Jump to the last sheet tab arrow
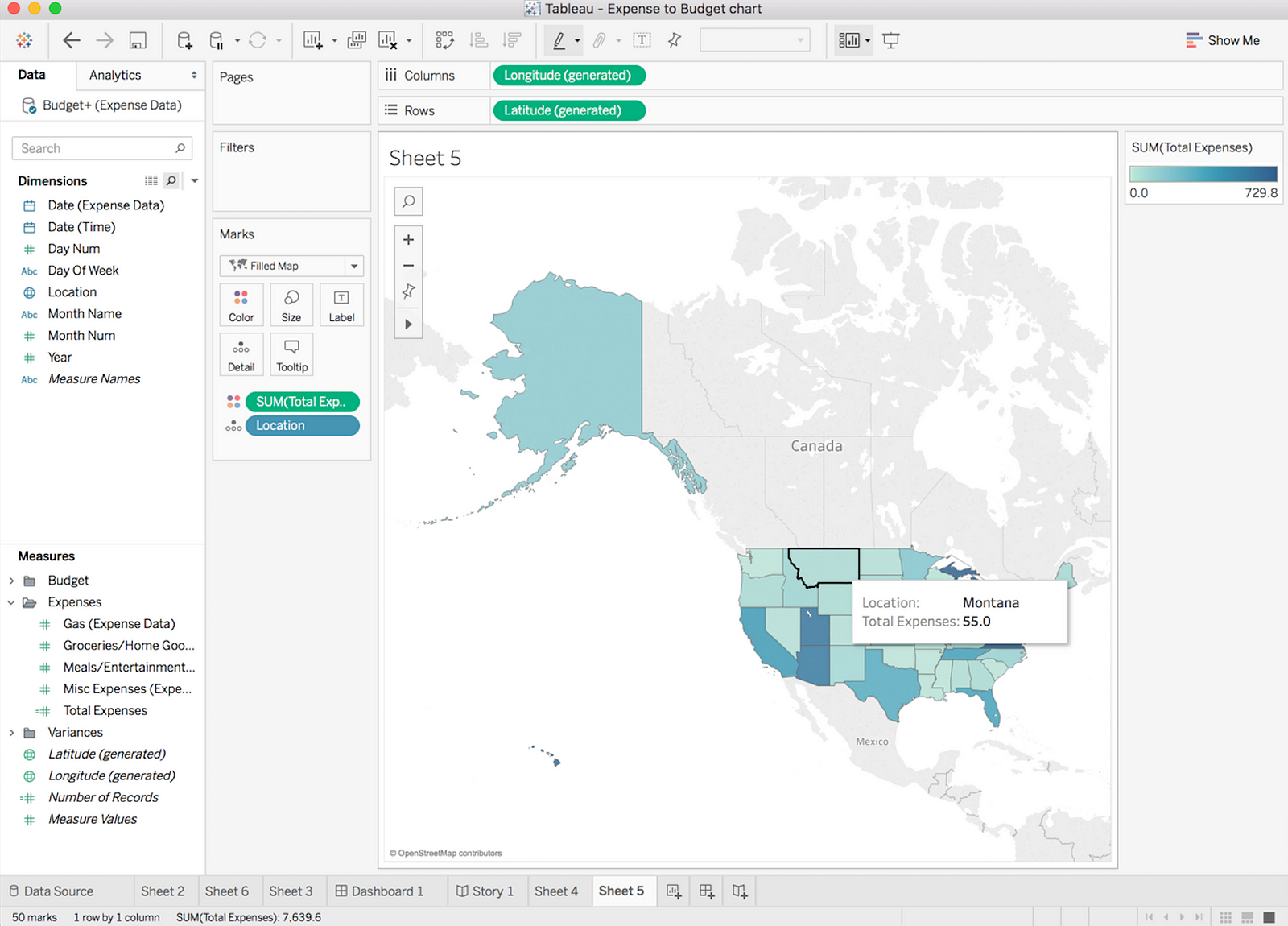The width and height of the screenshot is (1288, 926). tap(1199, 917)
